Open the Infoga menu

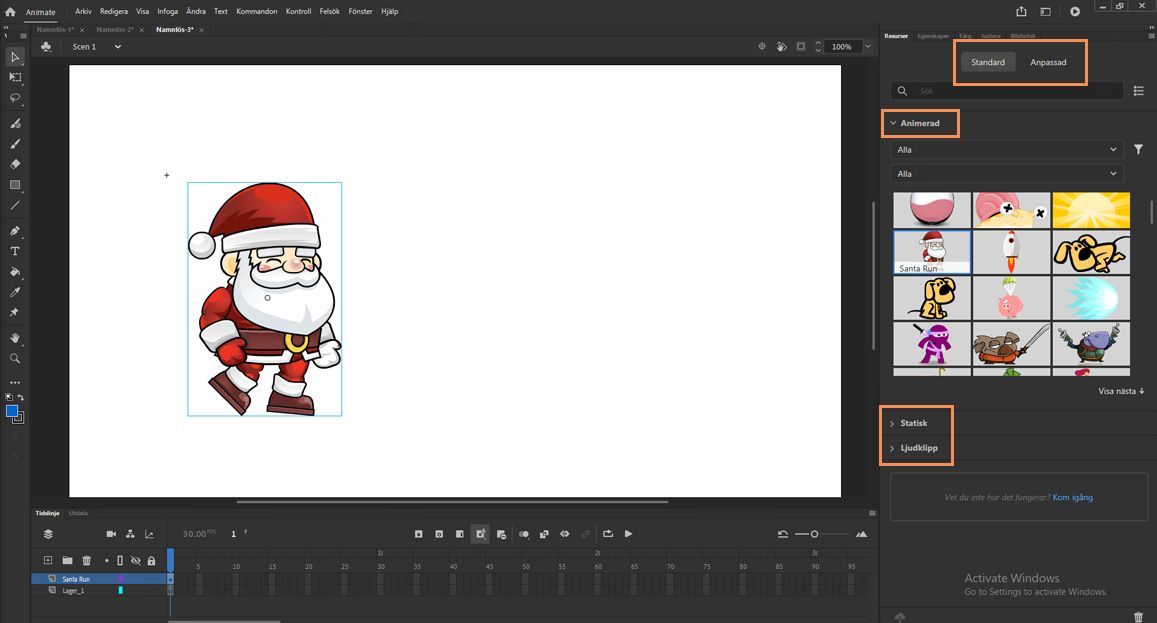pyautogui.click(x=167, y=11)
